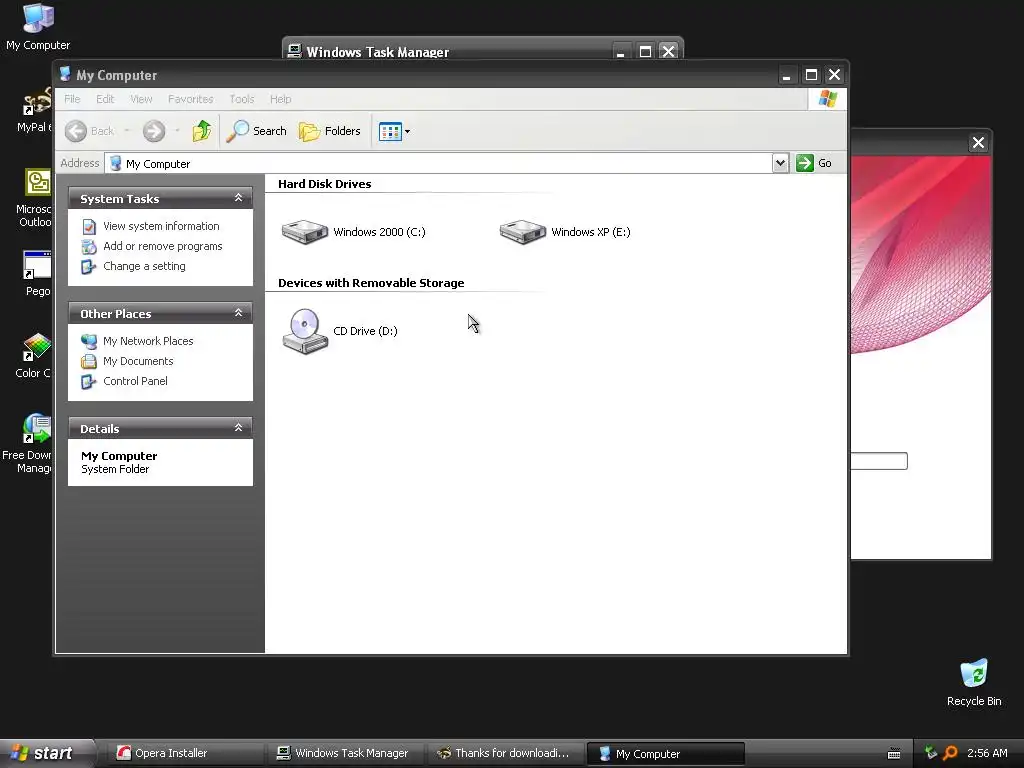This screenshot has height=768, width=1024.
Task: Click the My Computer title bar icon
Action: click(65, 74)
